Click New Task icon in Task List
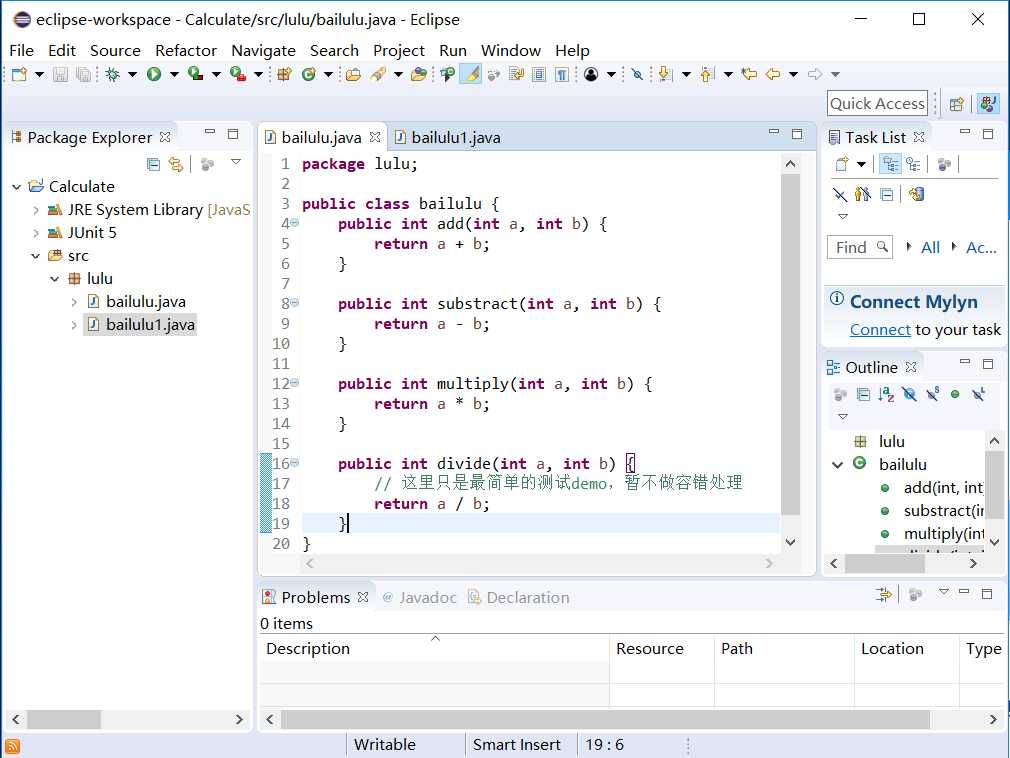The width and height of the screenshot is (1010, 758). click(x=841, y=164)
